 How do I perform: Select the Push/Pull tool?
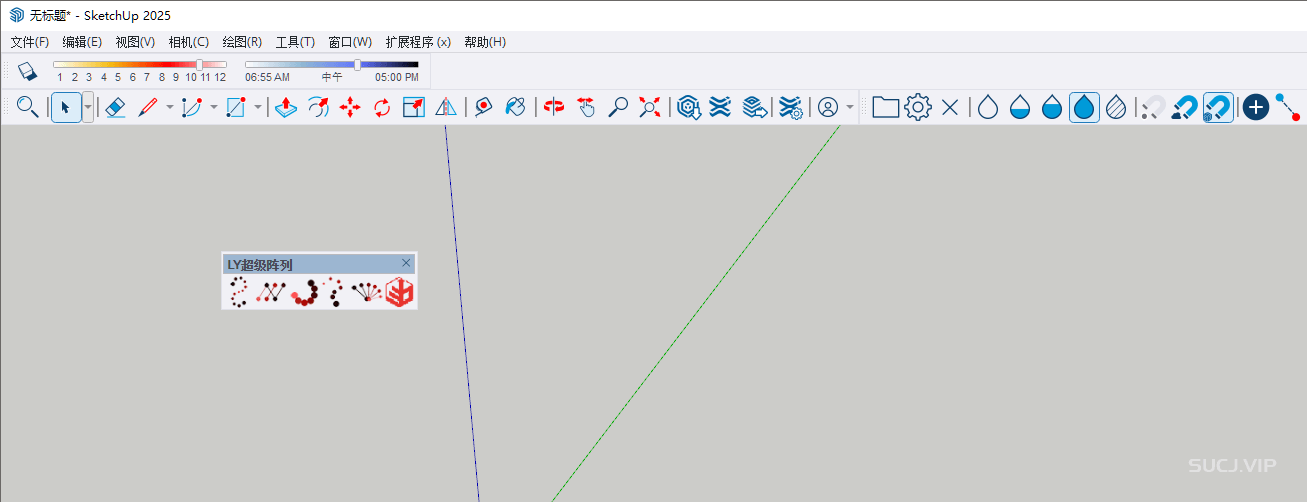point(286,107)
